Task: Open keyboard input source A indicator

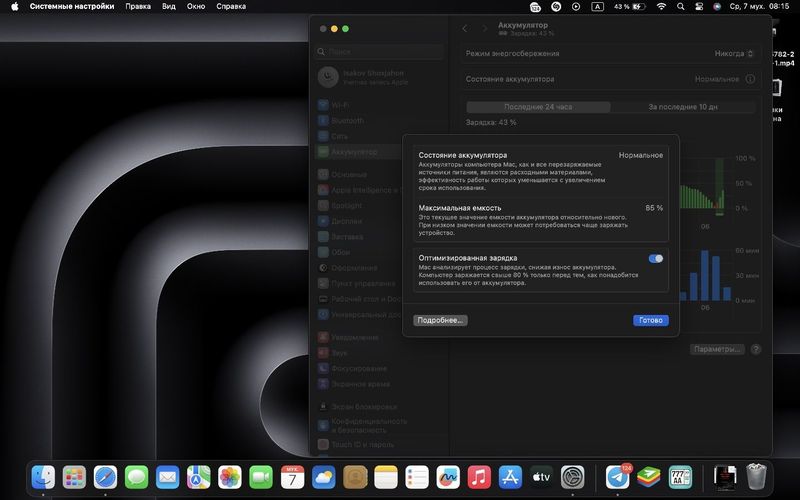Action: (597, 7)
